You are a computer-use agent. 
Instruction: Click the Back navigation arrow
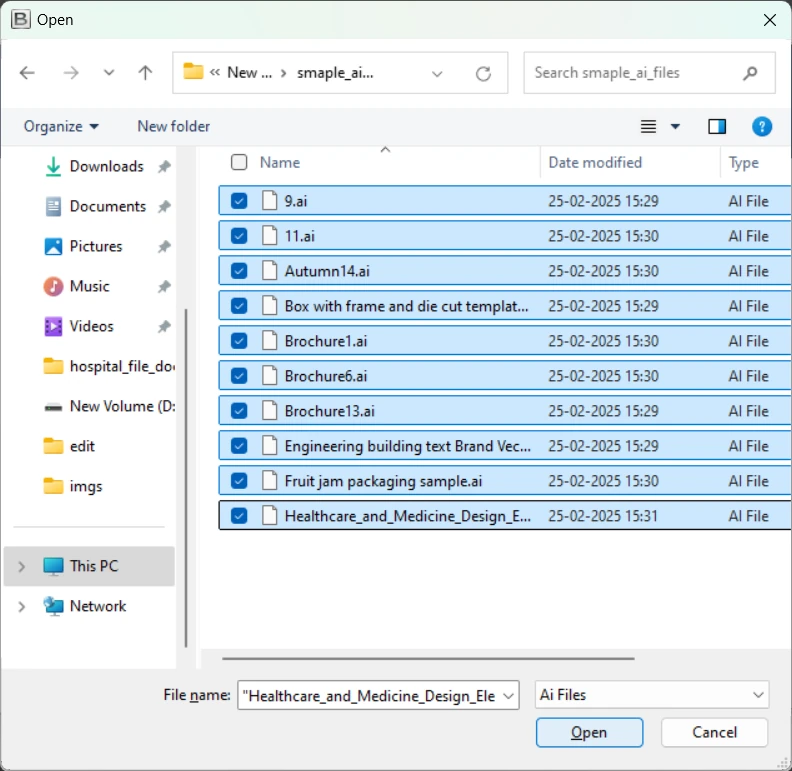coord(27,73)
